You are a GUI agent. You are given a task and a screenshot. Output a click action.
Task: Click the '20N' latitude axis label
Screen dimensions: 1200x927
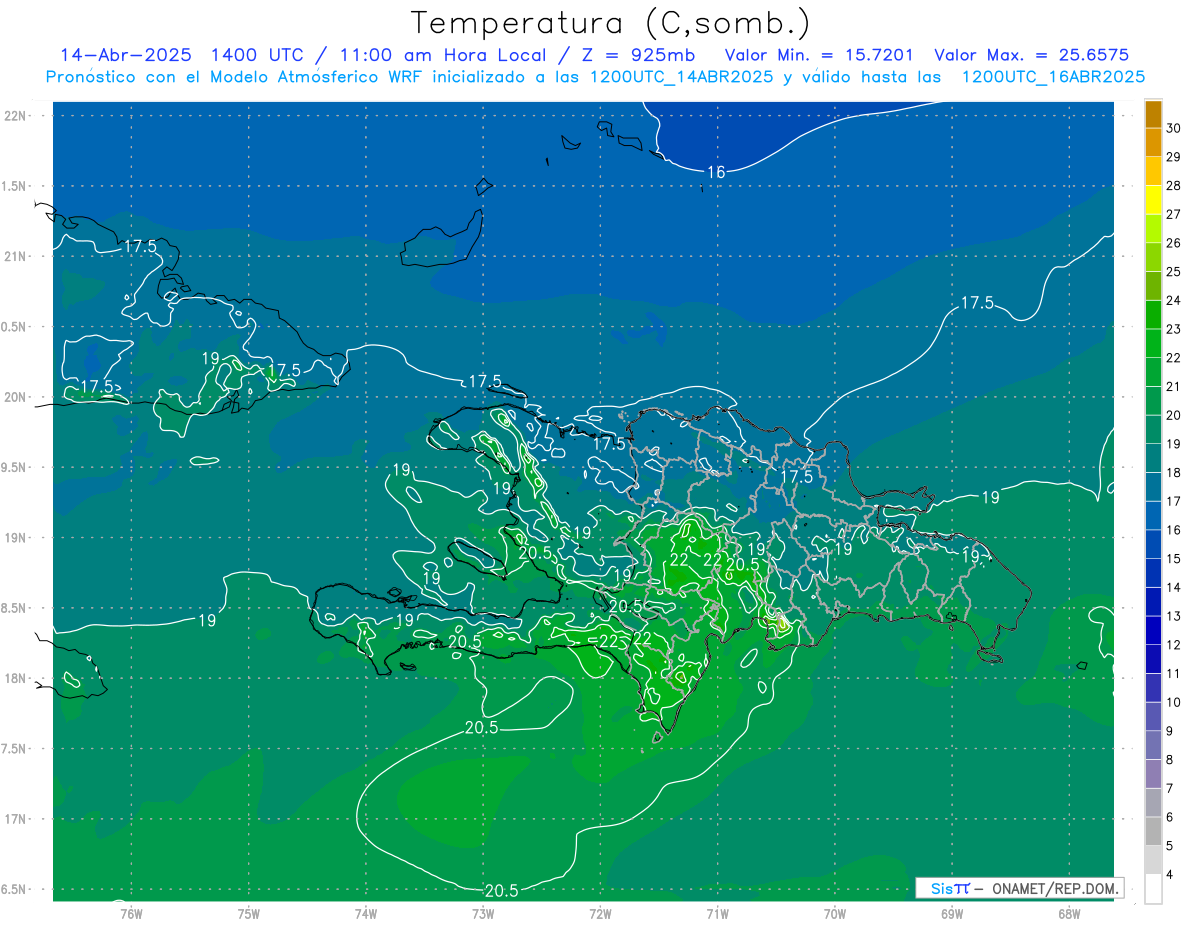(16, 397)
